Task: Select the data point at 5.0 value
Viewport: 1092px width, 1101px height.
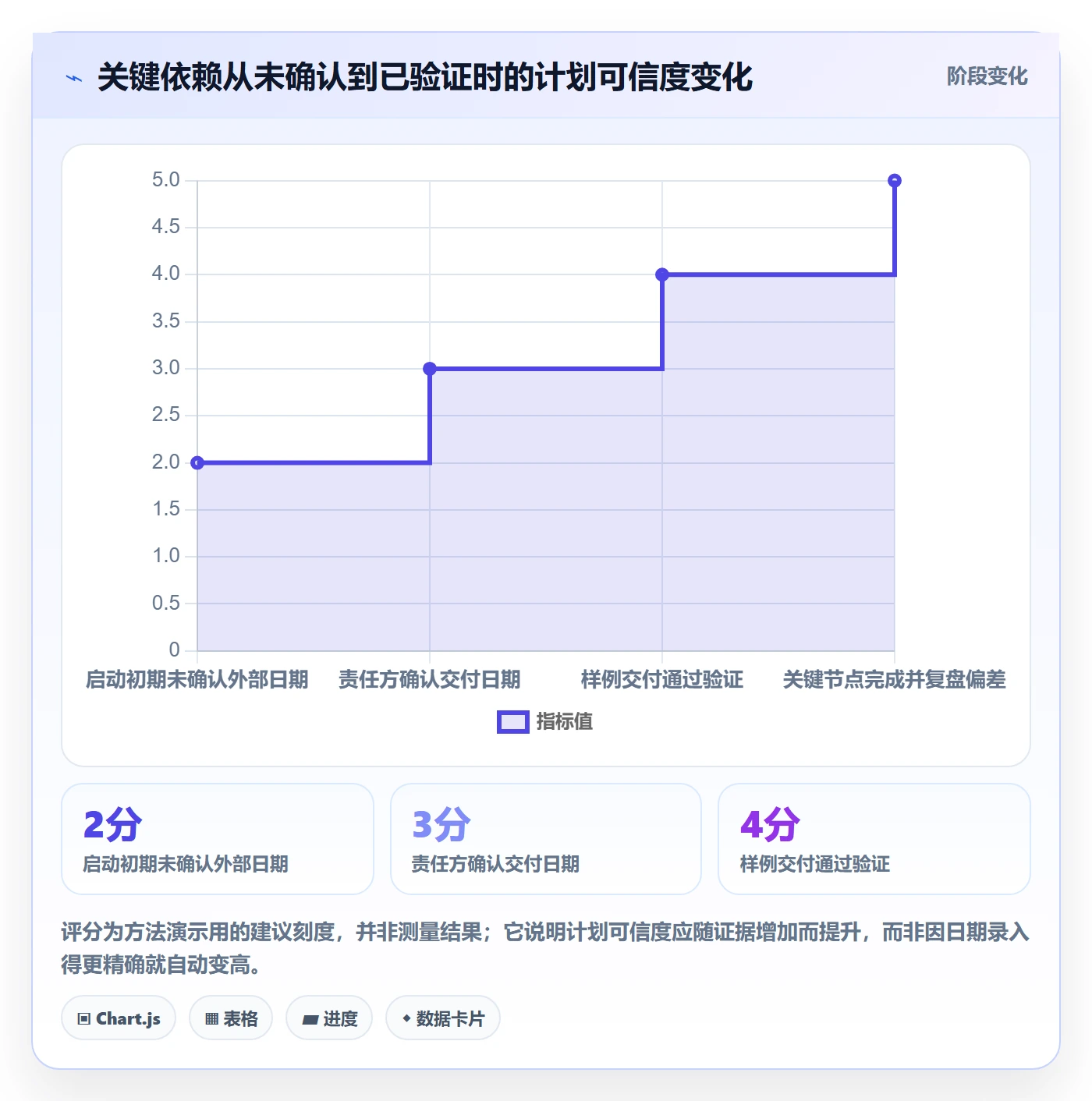Action: click(895, 181)
